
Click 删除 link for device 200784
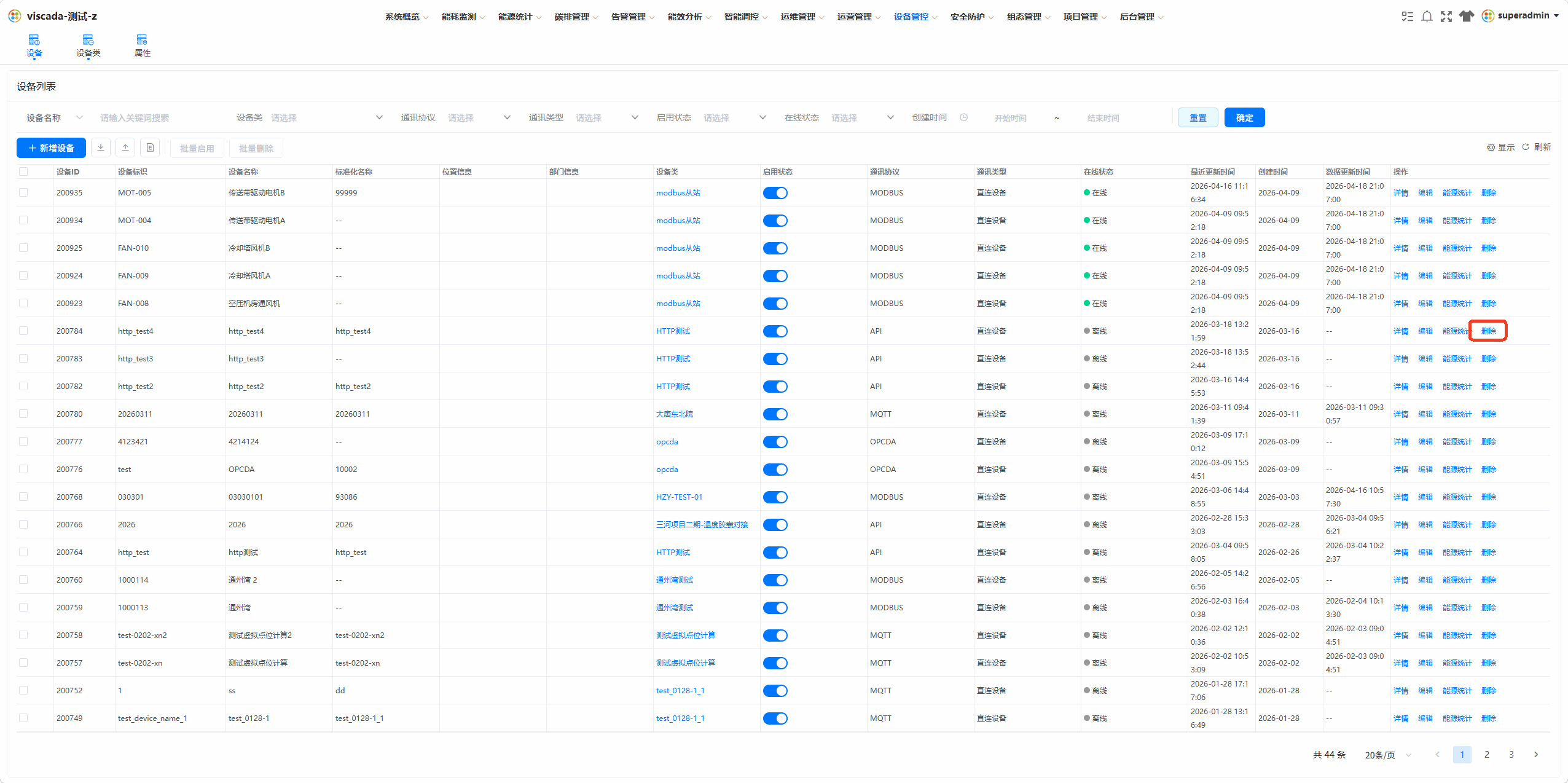pos(1488,331)
